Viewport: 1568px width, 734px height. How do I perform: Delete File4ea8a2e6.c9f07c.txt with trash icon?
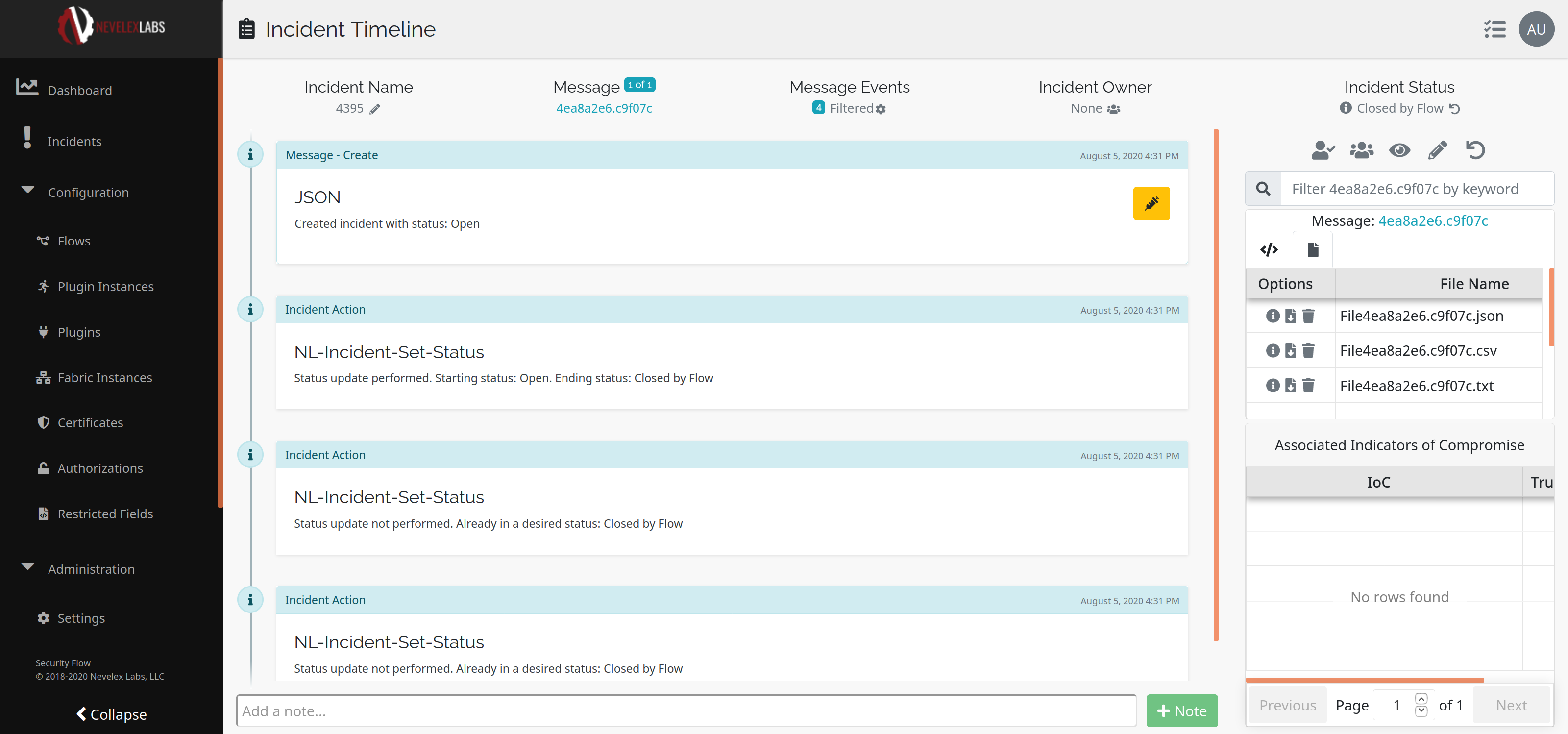pos(1308,385)
